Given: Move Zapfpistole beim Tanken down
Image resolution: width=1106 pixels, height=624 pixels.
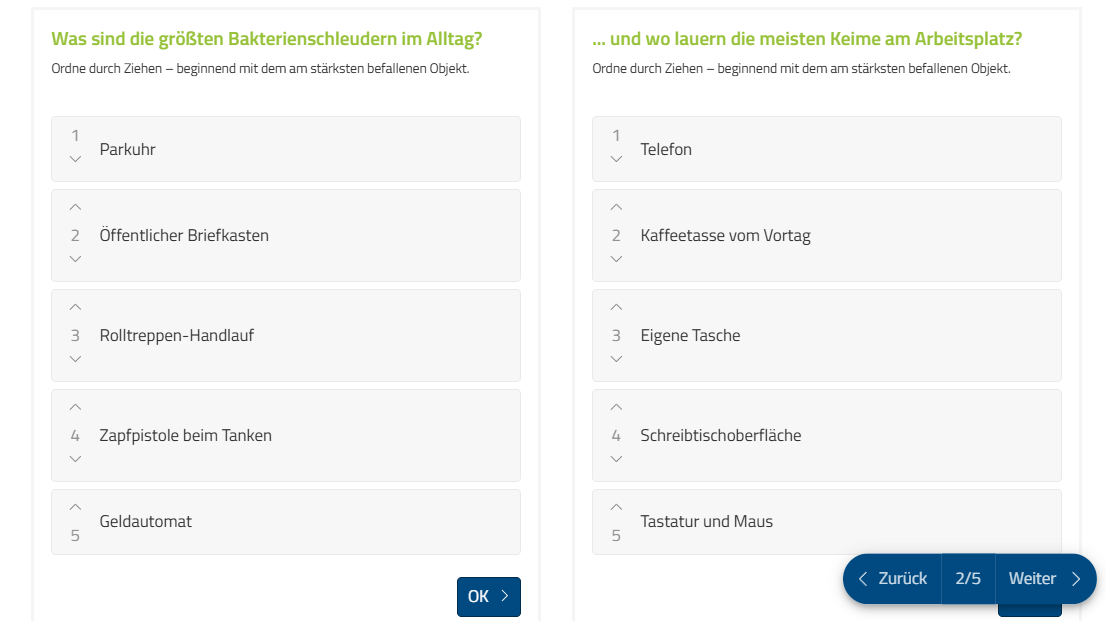Looking at the screenshot, I should click(75, 459).
